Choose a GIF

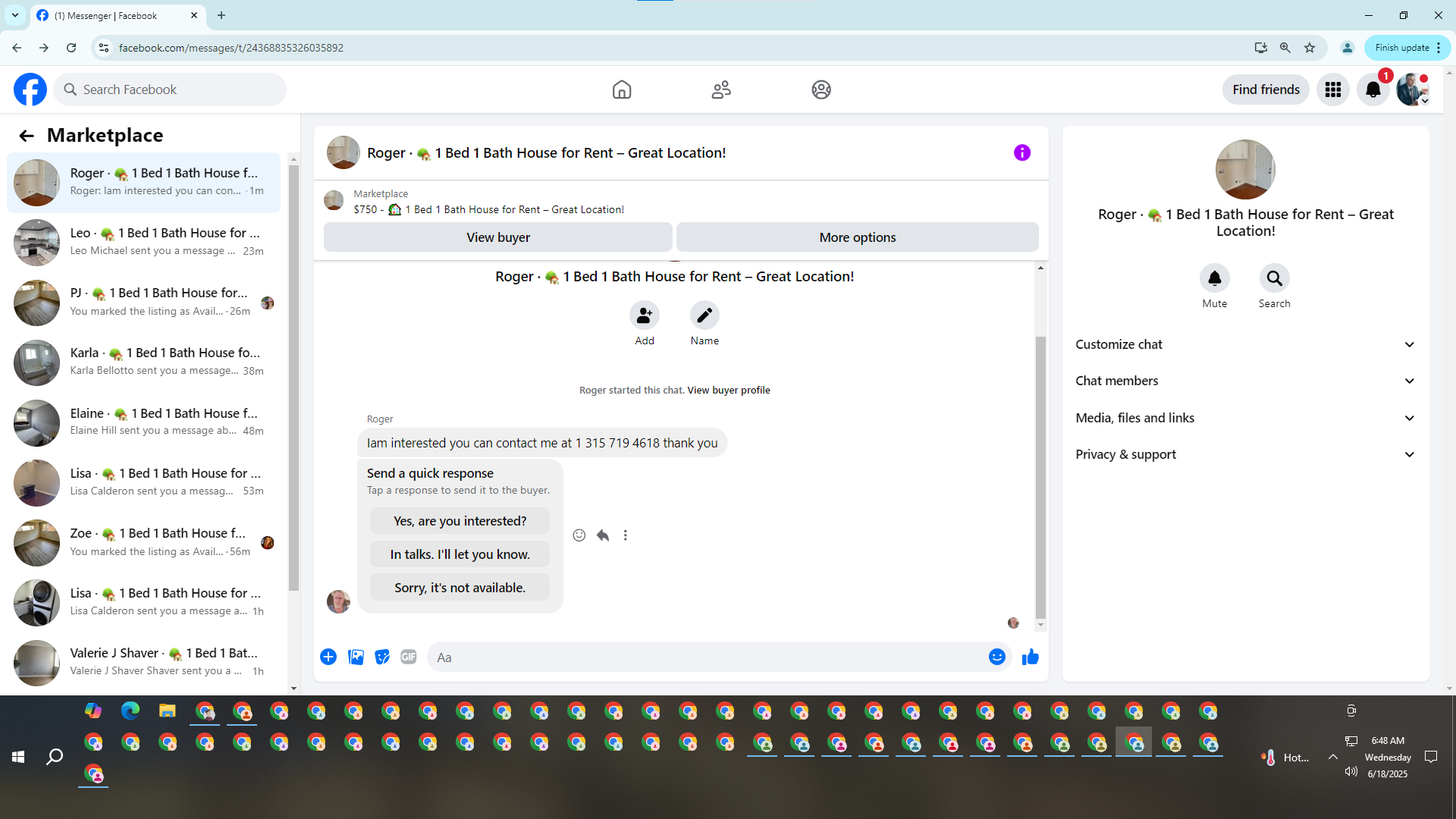coord(409,657)
